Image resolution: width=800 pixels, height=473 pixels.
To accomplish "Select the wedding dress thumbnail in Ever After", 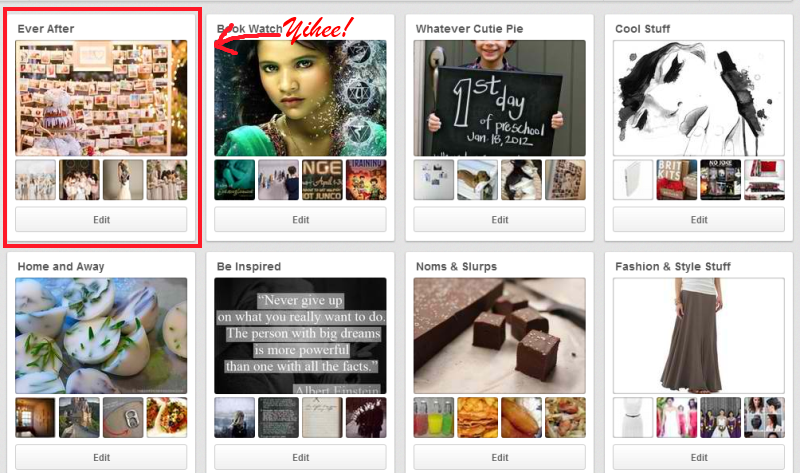I will click(123, 180).
